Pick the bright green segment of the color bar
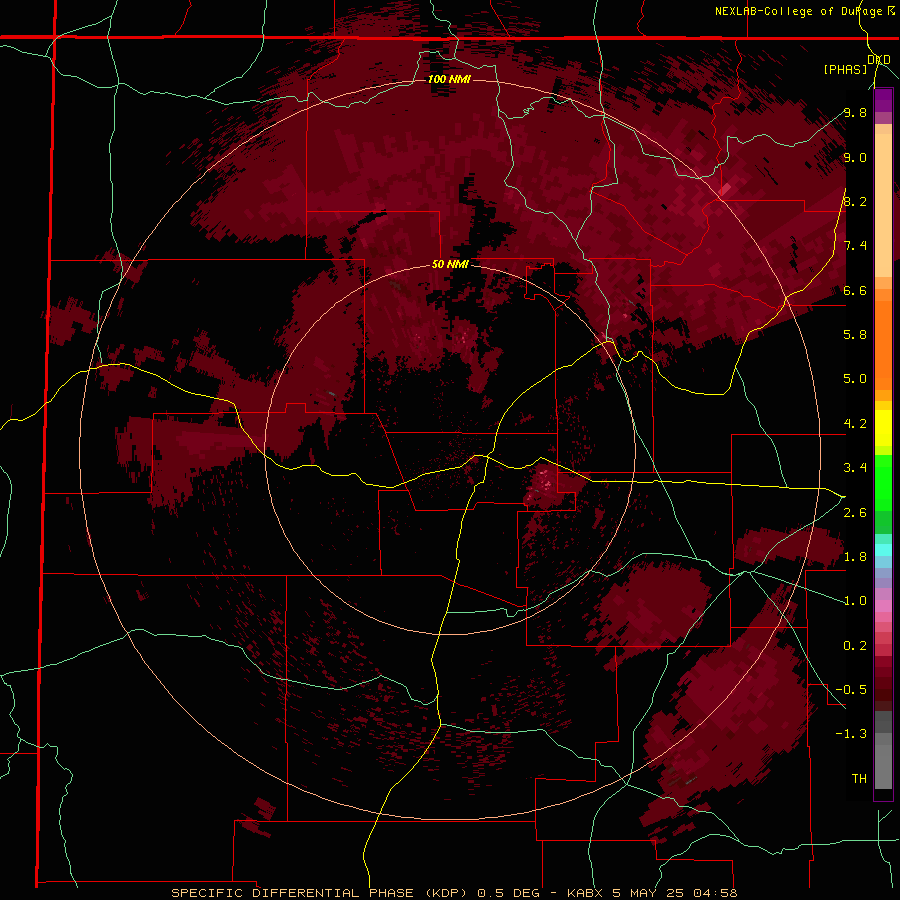Image resolution: width=900 pixels, height=900 pixels. coord(883,482)
